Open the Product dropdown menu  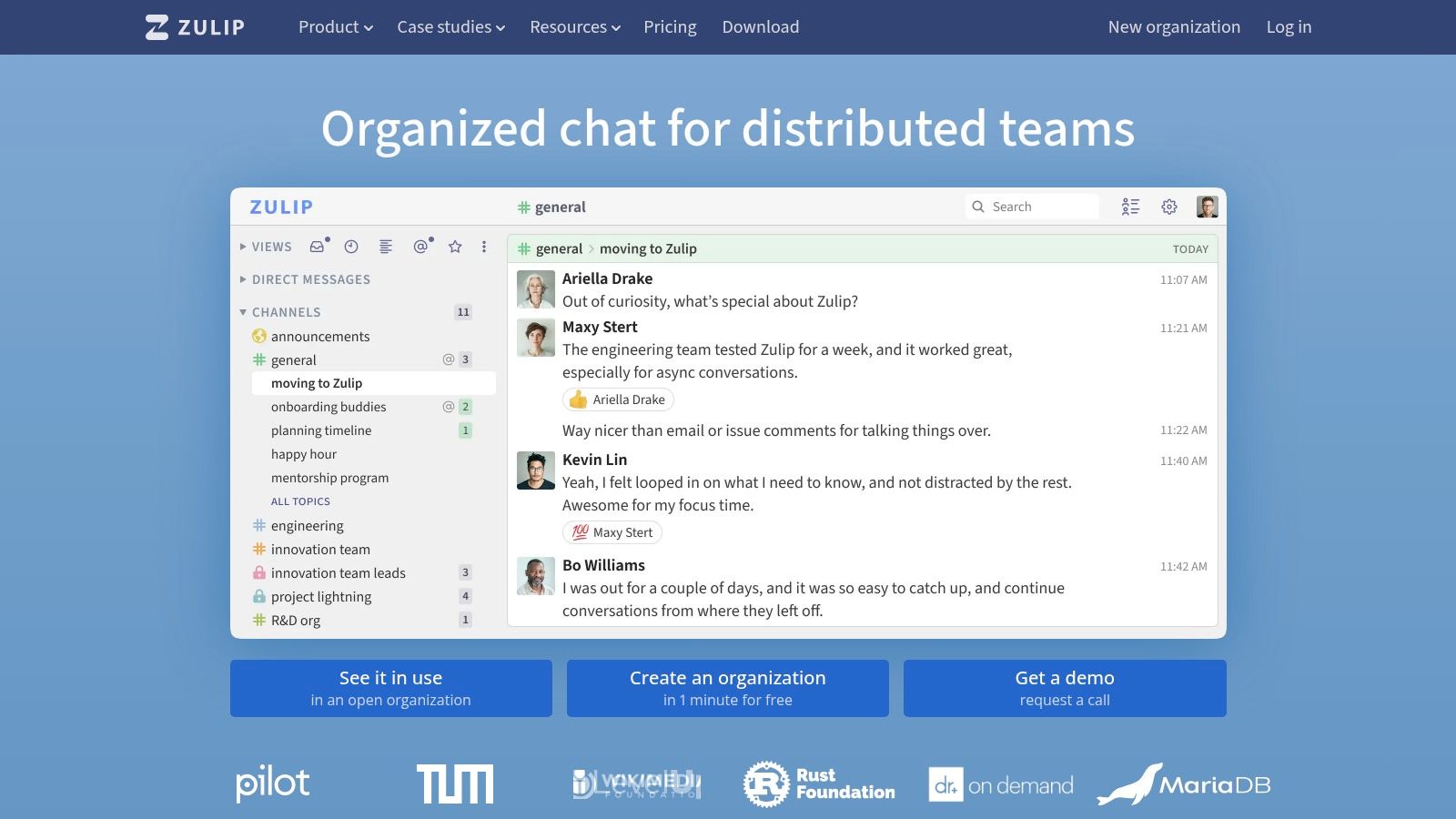[x=336, y=27]
